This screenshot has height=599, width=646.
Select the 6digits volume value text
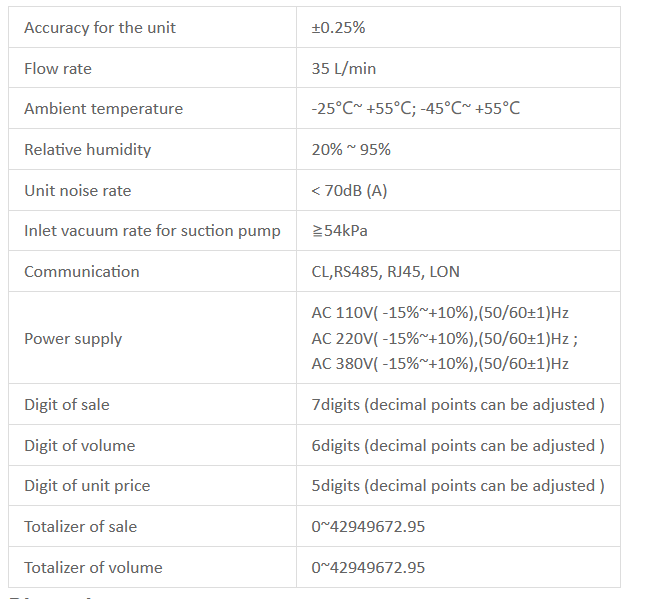458,446
